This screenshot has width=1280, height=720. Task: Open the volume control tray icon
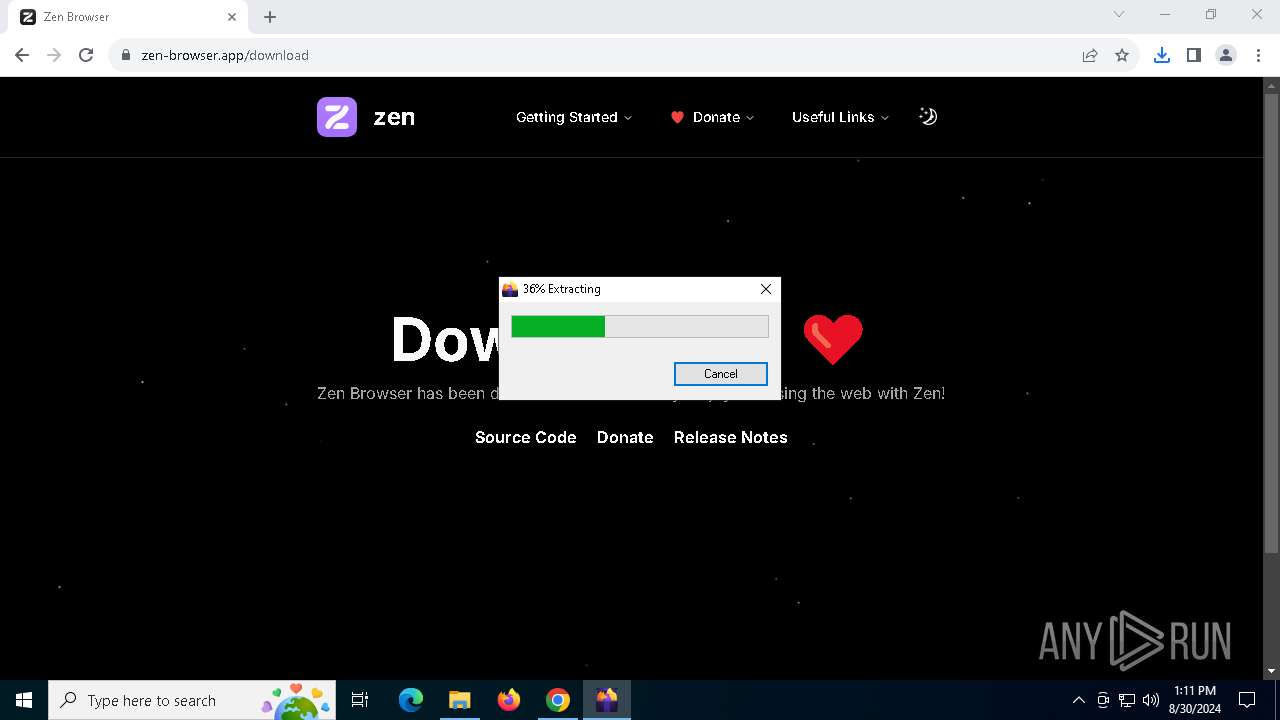(x=1151, y=700)
